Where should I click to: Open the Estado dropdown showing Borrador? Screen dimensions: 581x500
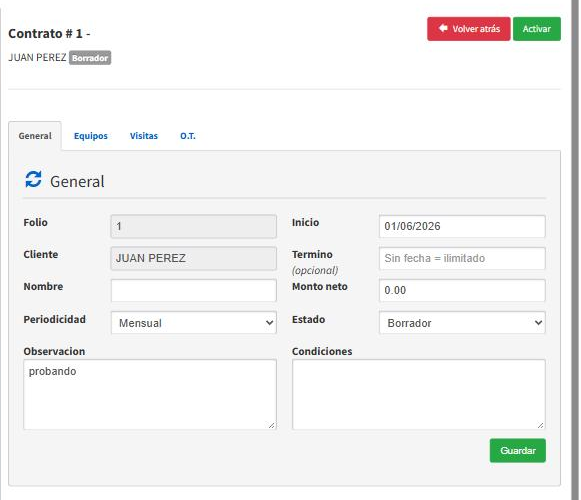(462, 323)
